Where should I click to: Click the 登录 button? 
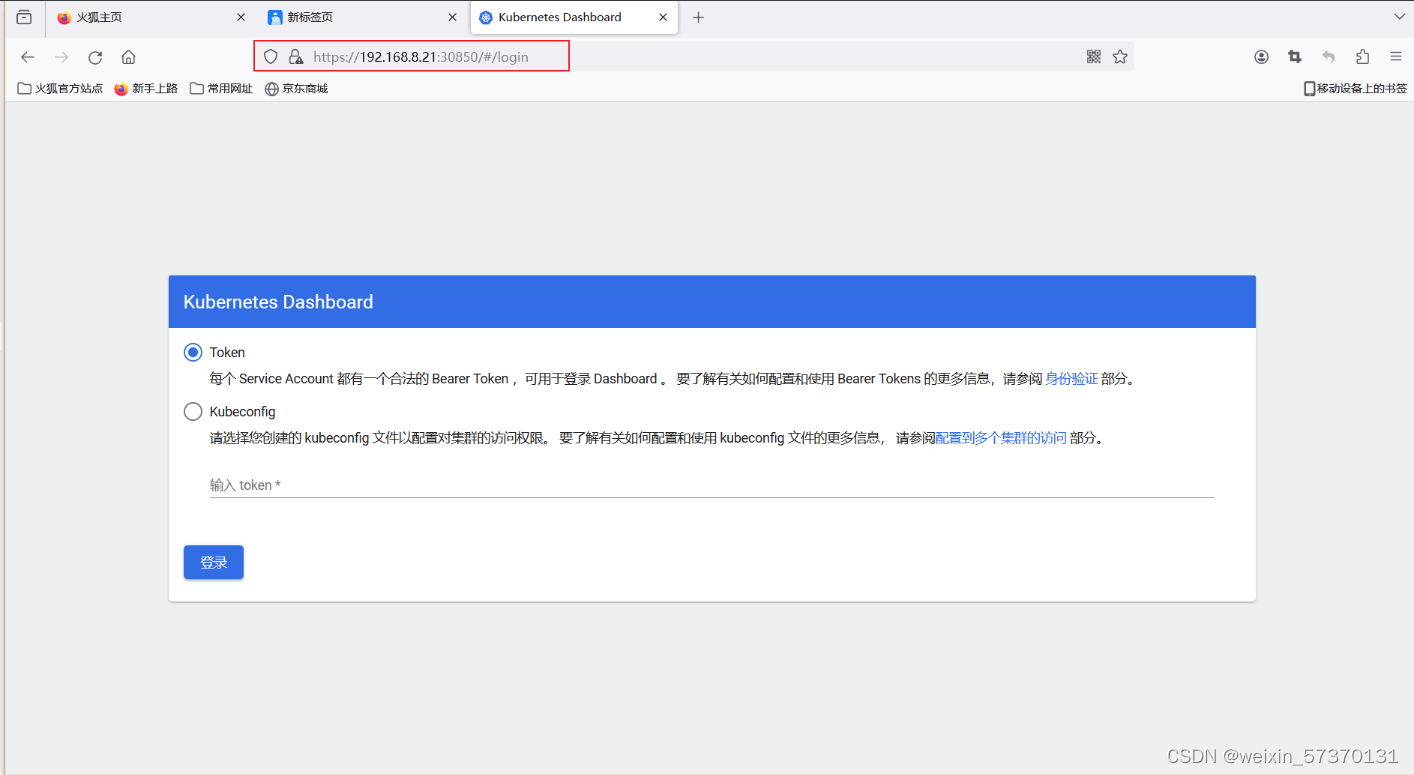pos(214,562)
